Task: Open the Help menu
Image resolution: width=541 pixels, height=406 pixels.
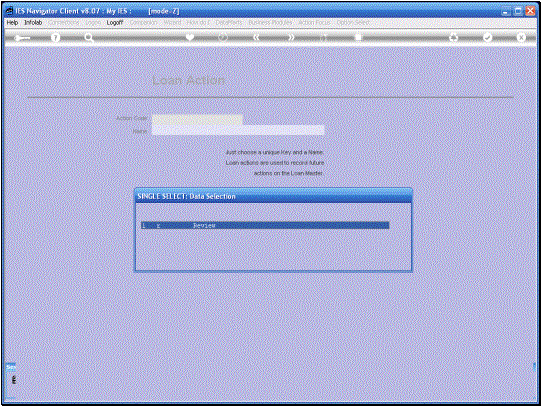Action: pos(12,22)
